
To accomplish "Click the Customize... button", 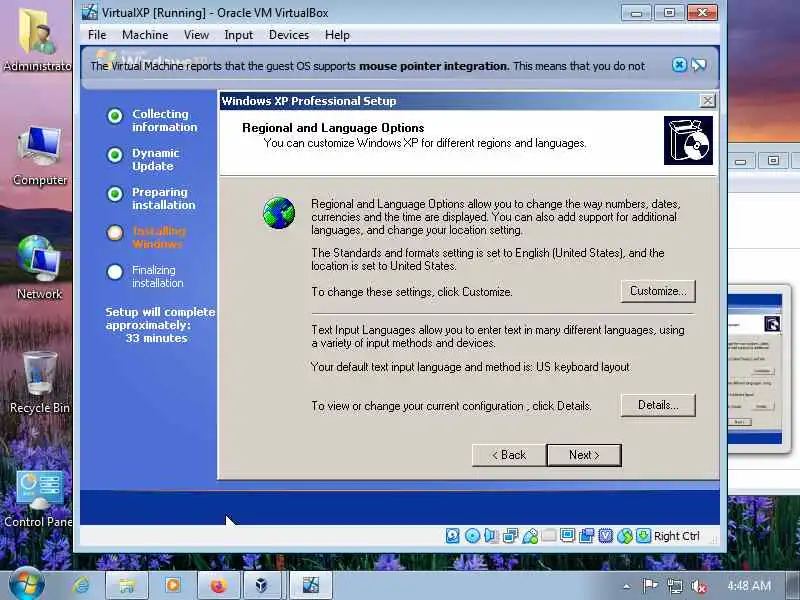I will coord(658,291).
